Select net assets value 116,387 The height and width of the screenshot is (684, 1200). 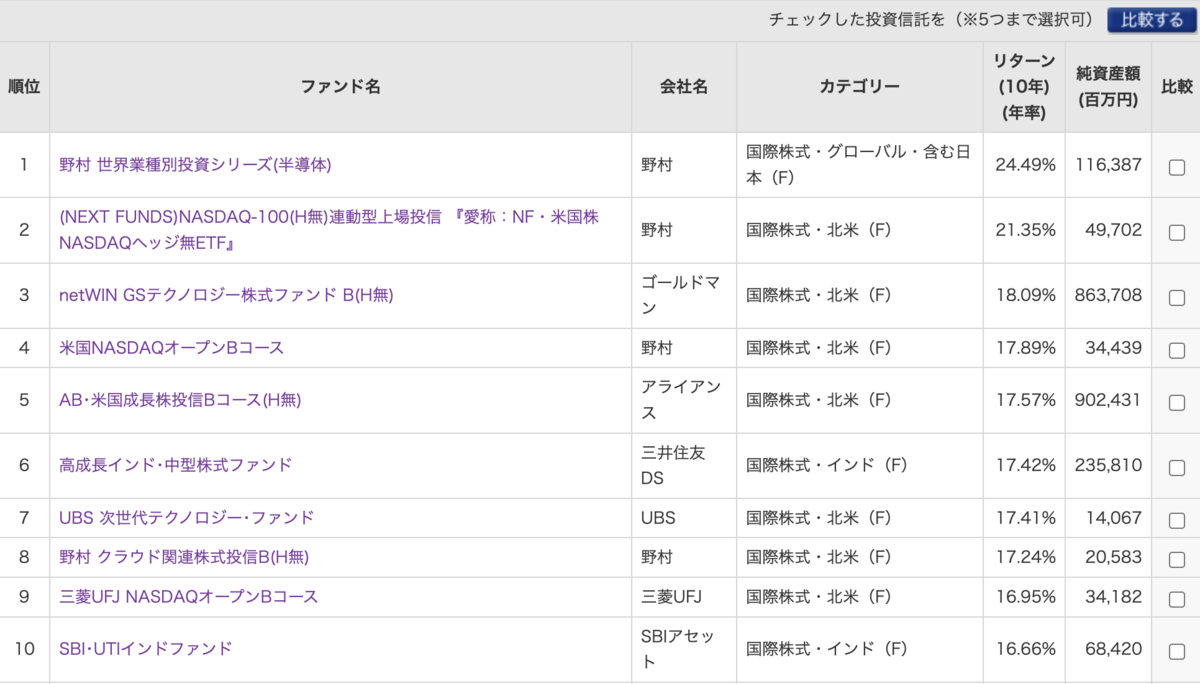coord(1109,164)
